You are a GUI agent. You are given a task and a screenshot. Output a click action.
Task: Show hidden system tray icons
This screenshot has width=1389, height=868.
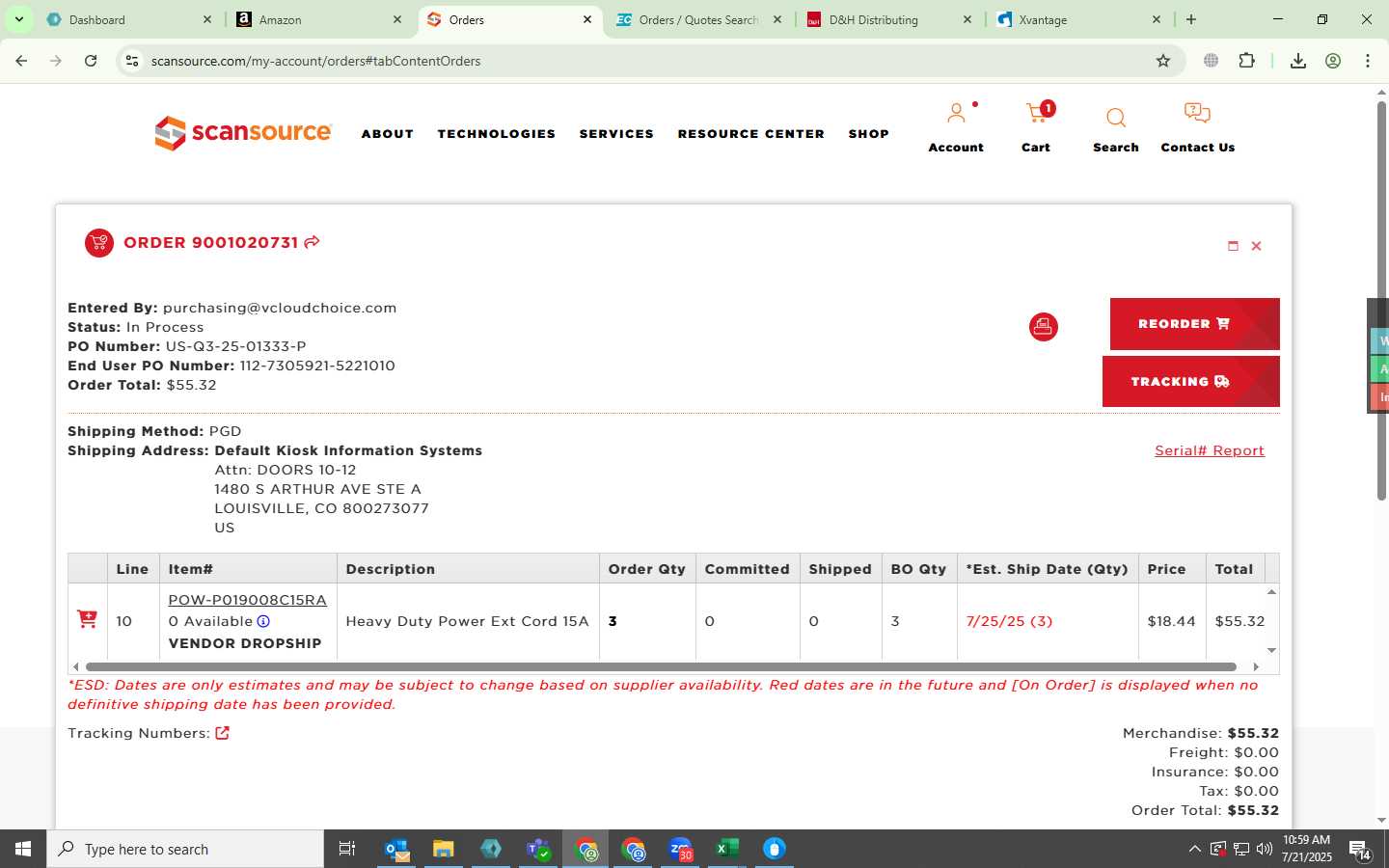coord(1194,849)
